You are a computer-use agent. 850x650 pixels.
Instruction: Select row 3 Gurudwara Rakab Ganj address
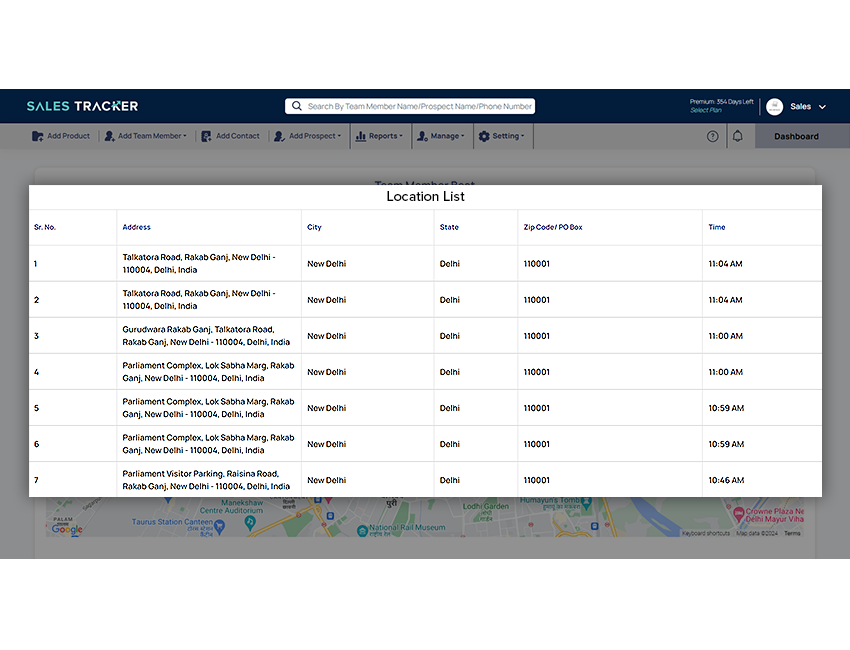[208, 335]
